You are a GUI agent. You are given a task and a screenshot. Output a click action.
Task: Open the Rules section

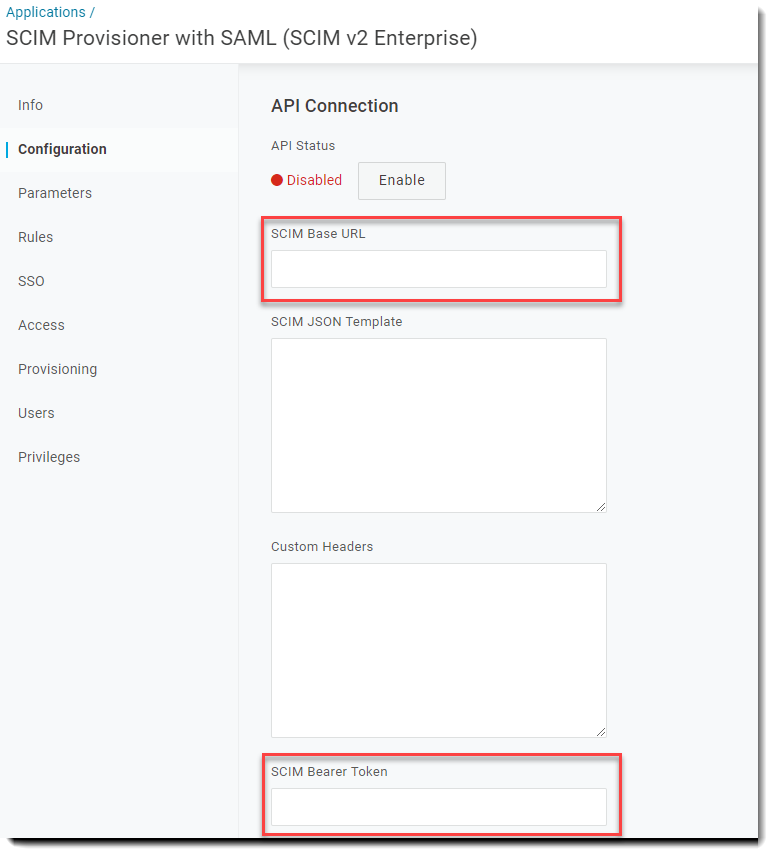click(35, 237)
